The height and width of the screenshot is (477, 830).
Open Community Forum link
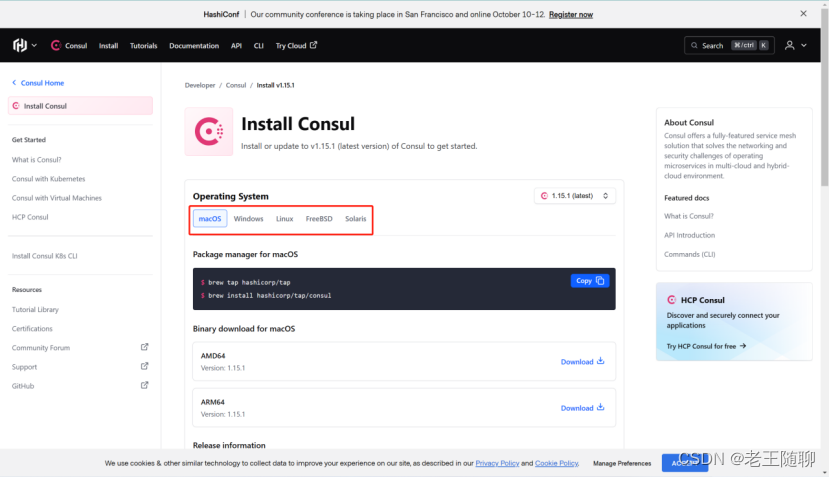41,348
